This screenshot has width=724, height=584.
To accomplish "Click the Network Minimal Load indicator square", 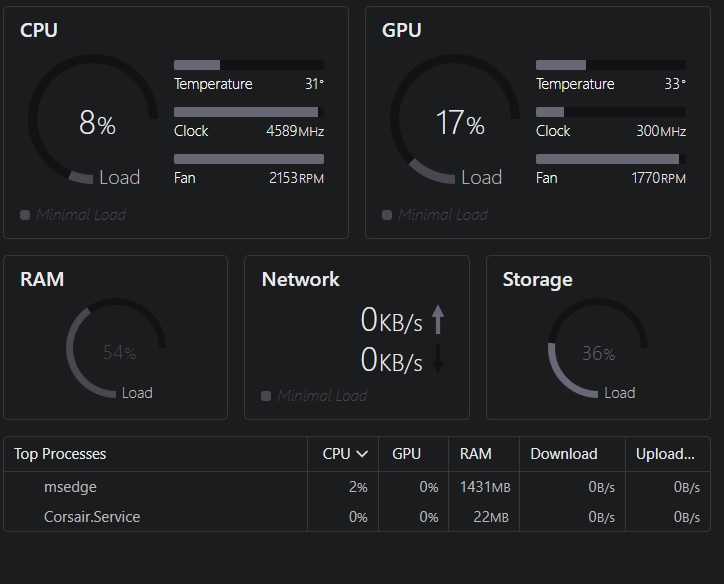I will (266, 396).
